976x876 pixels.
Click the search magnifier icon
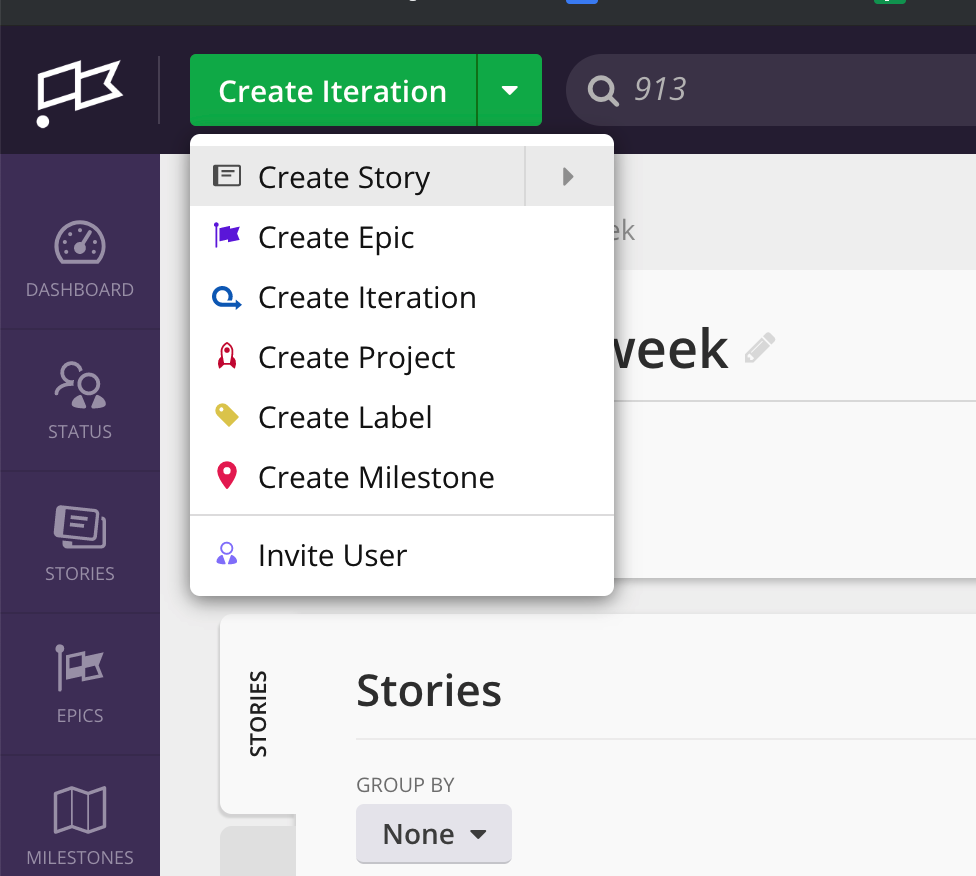[x=603, y=92]
